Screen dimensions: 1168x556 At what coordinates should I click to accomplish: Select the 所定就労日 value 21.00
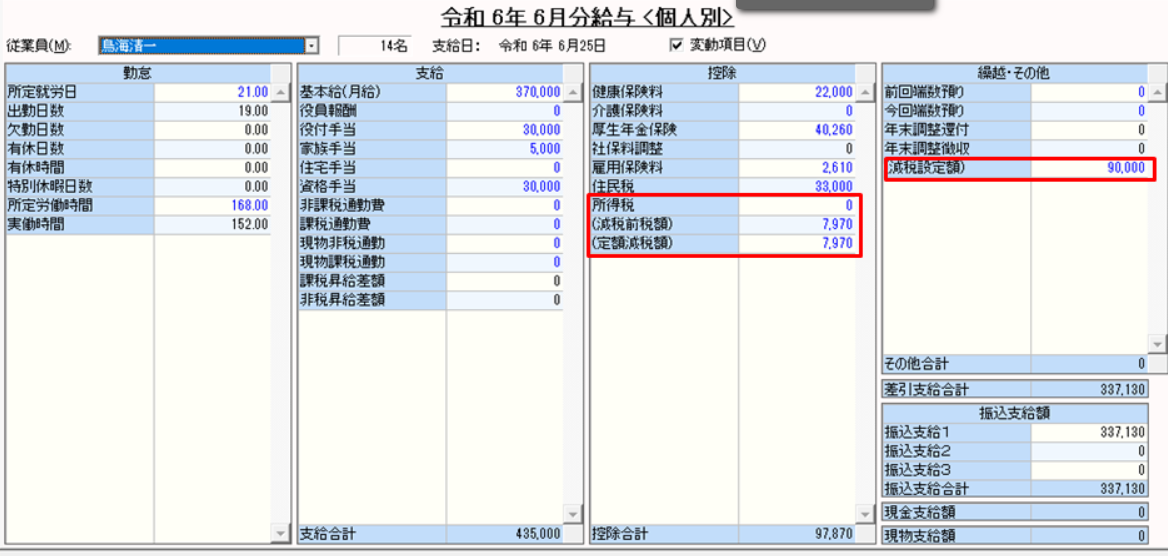[x=212, y=92]
